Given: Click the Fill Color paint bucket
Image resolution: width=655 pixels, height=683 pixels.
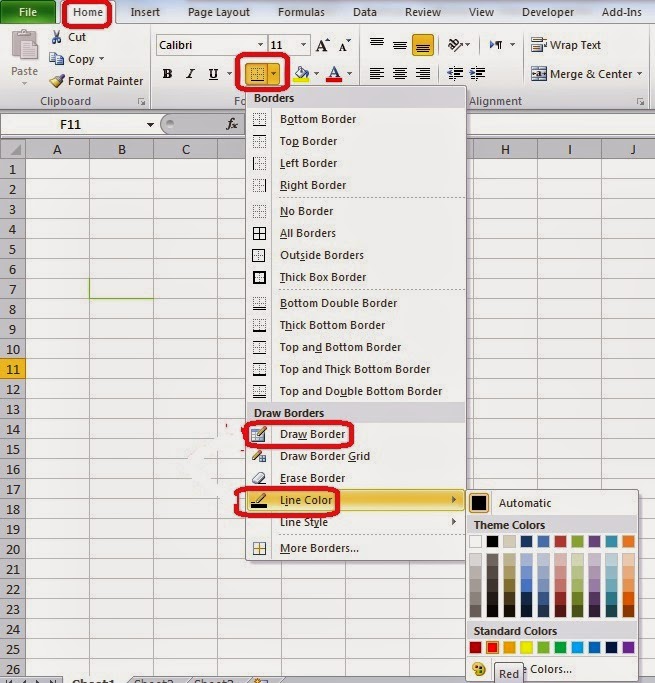Looking at the screenshot, I should [301, 74].
